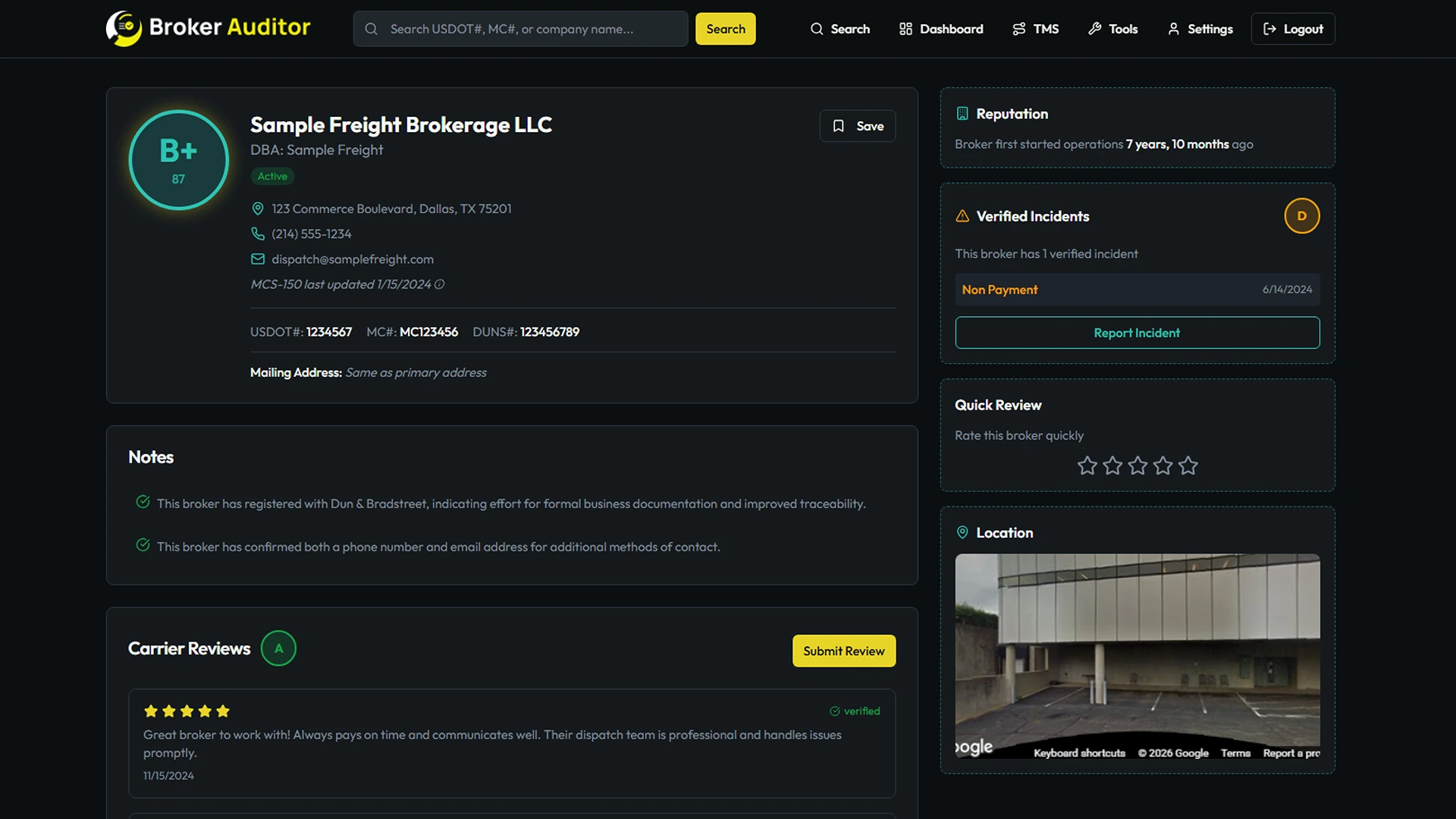
Task: Click Keyboard shortcuts on the map
Action: click(1079, 753)
